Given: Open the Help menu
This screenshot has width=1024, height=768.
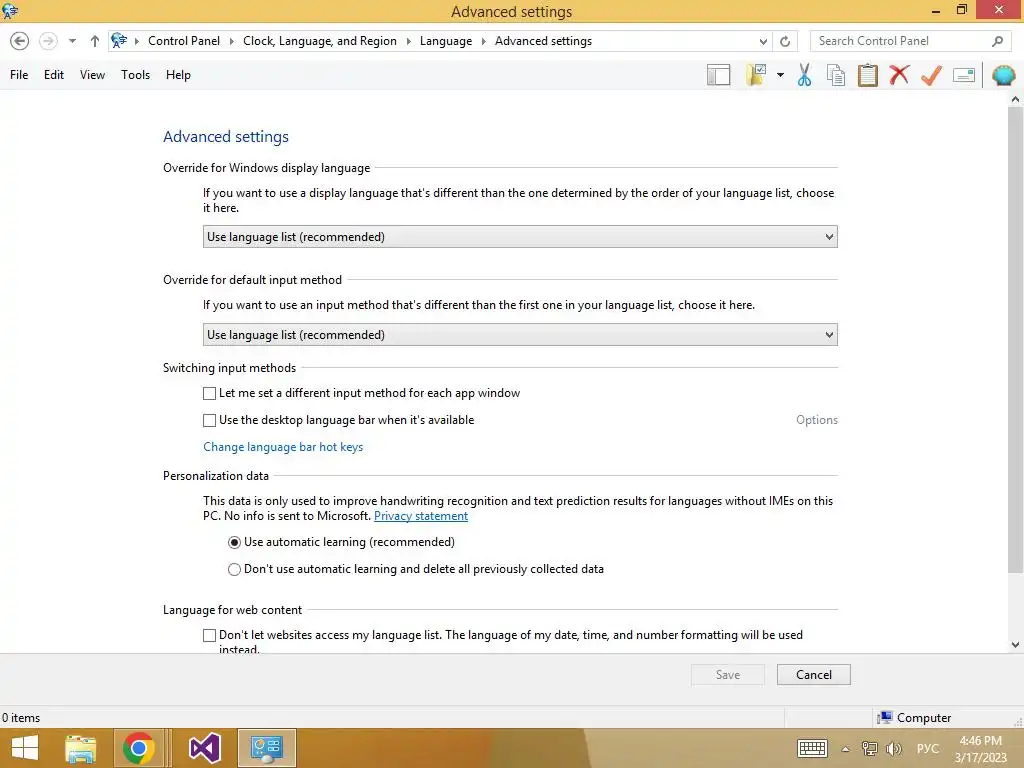Looking at the screenshot, I should point(178,75).
